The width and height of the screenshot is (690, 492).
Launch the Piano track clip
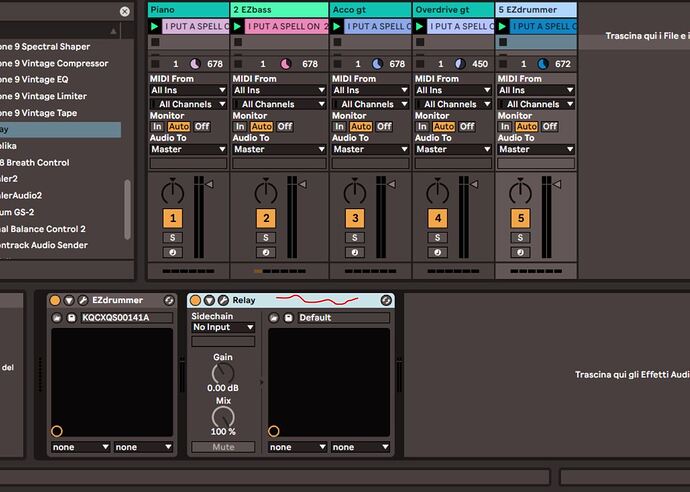(x=154, y=26)
